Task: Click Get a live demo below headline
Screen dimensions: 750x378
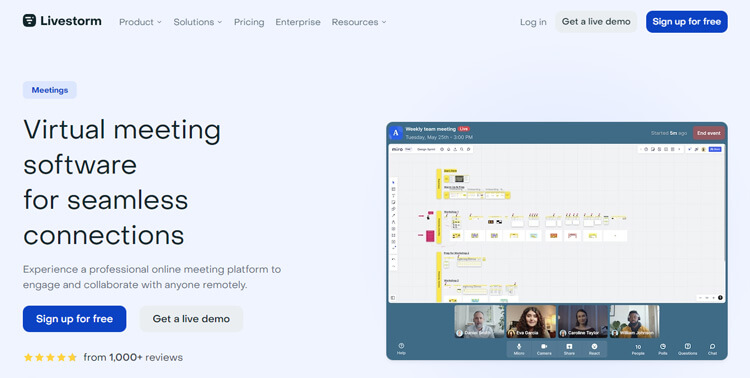Action: tap(191, 319)
